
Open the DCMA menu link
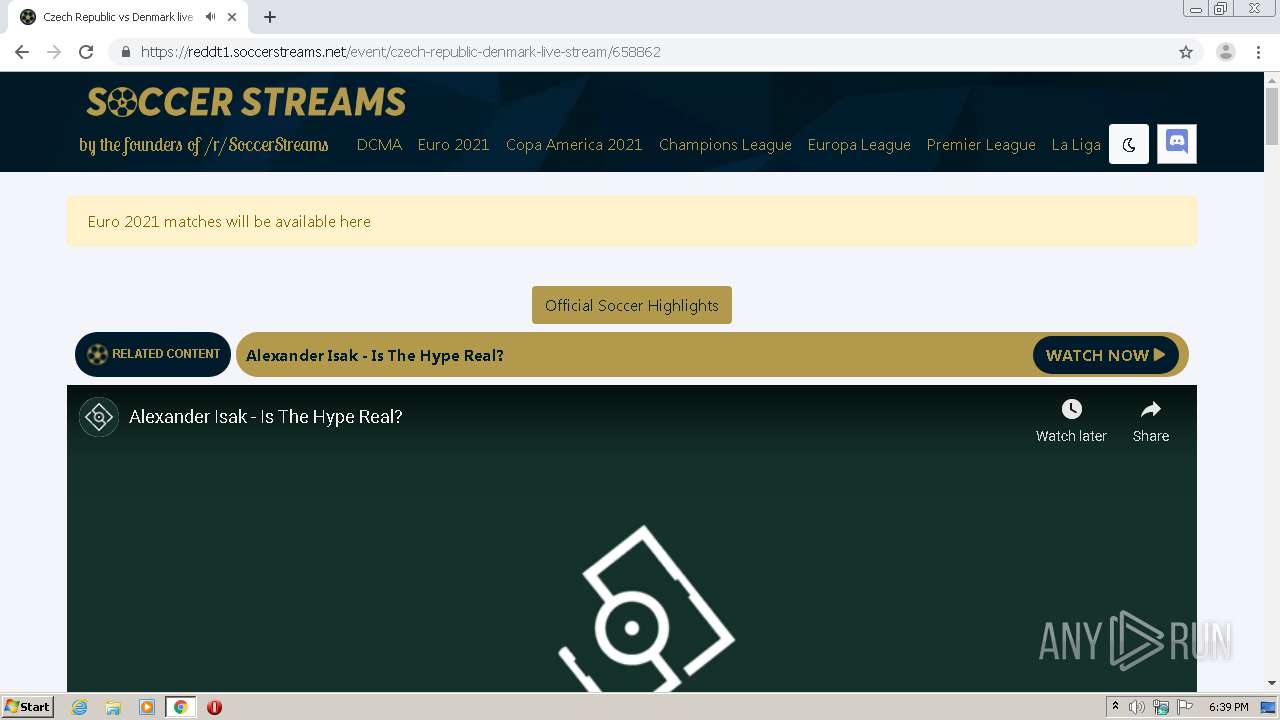[379, 145]
